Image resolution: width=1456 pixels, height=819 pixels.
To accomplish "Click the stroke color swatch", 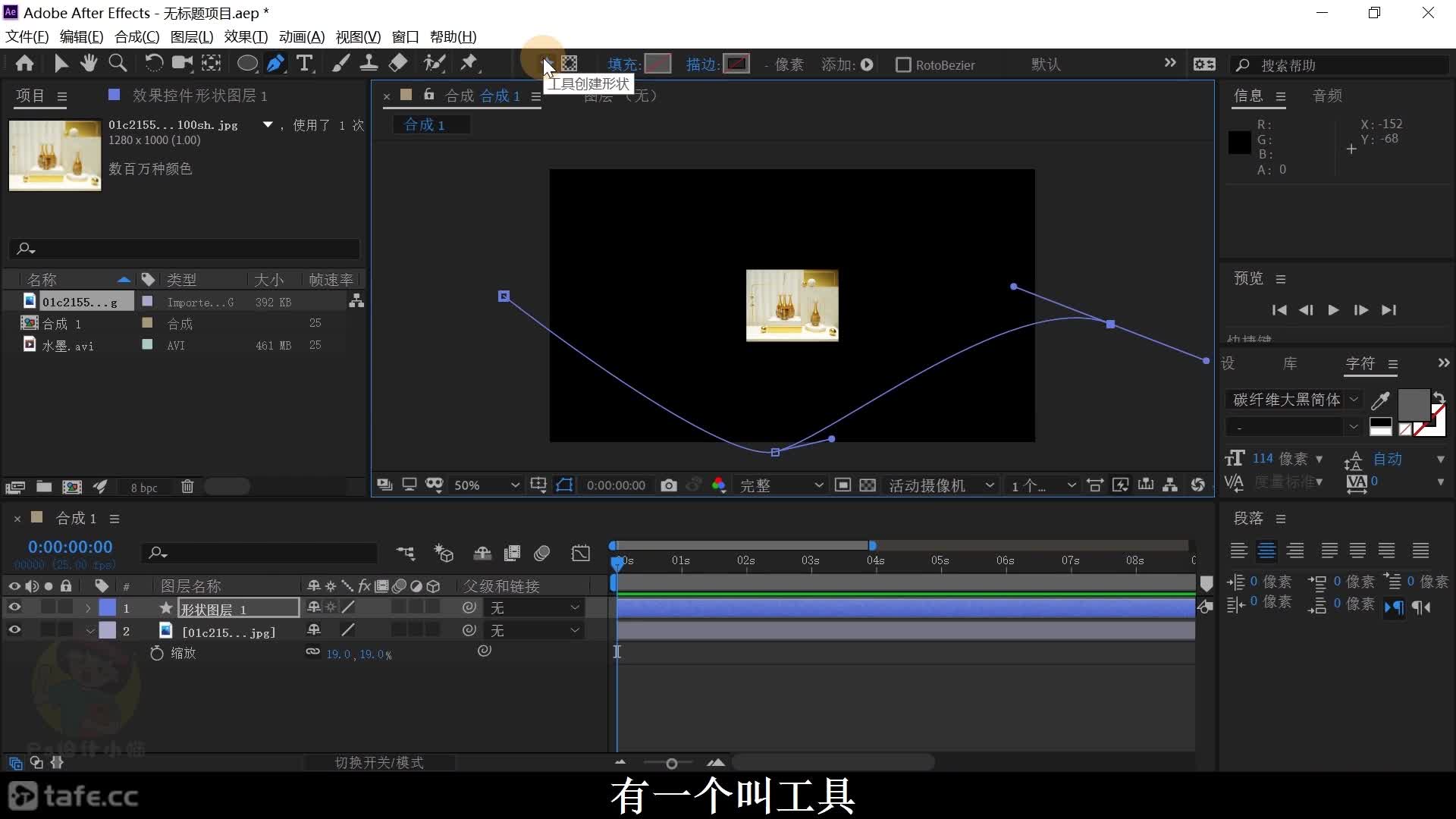I will coord(736,64).
